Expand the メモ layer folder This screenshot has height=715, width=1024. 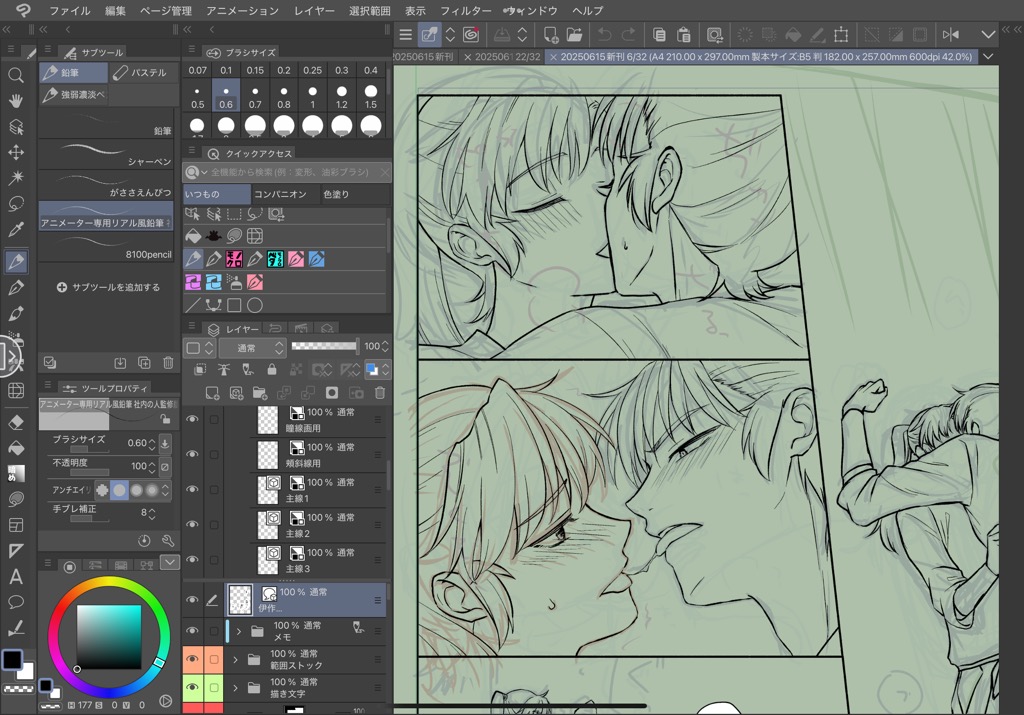coord(239,632)
